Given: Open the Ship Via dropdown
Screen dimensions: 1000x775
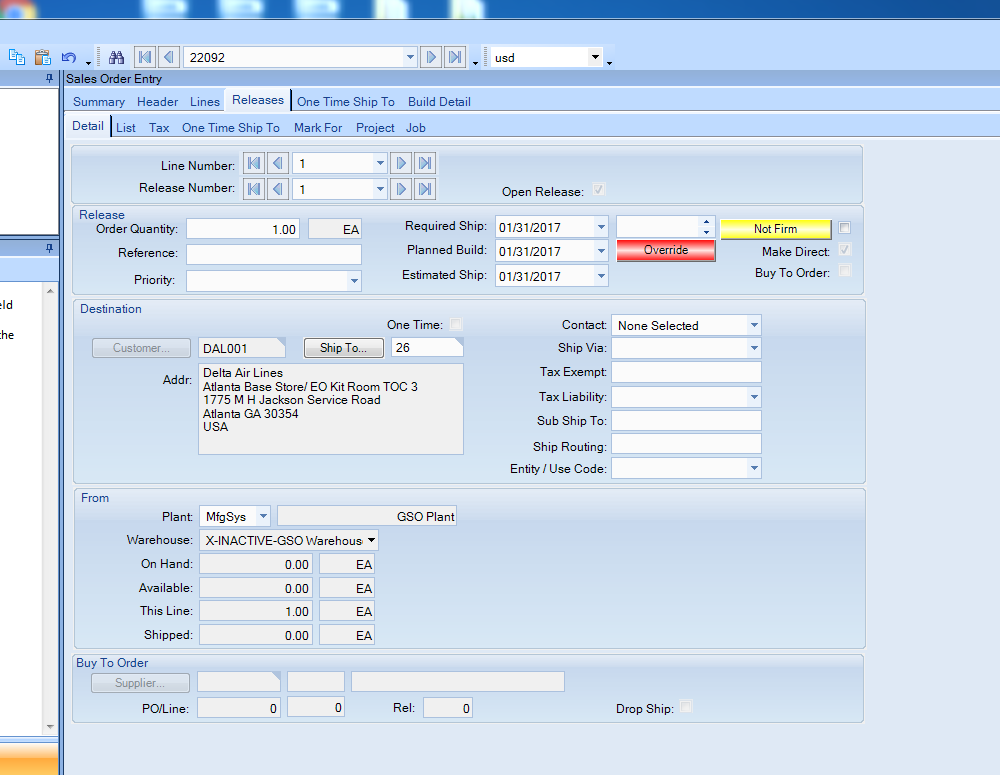Looking at the screenshot, I should tap(753, 348).
